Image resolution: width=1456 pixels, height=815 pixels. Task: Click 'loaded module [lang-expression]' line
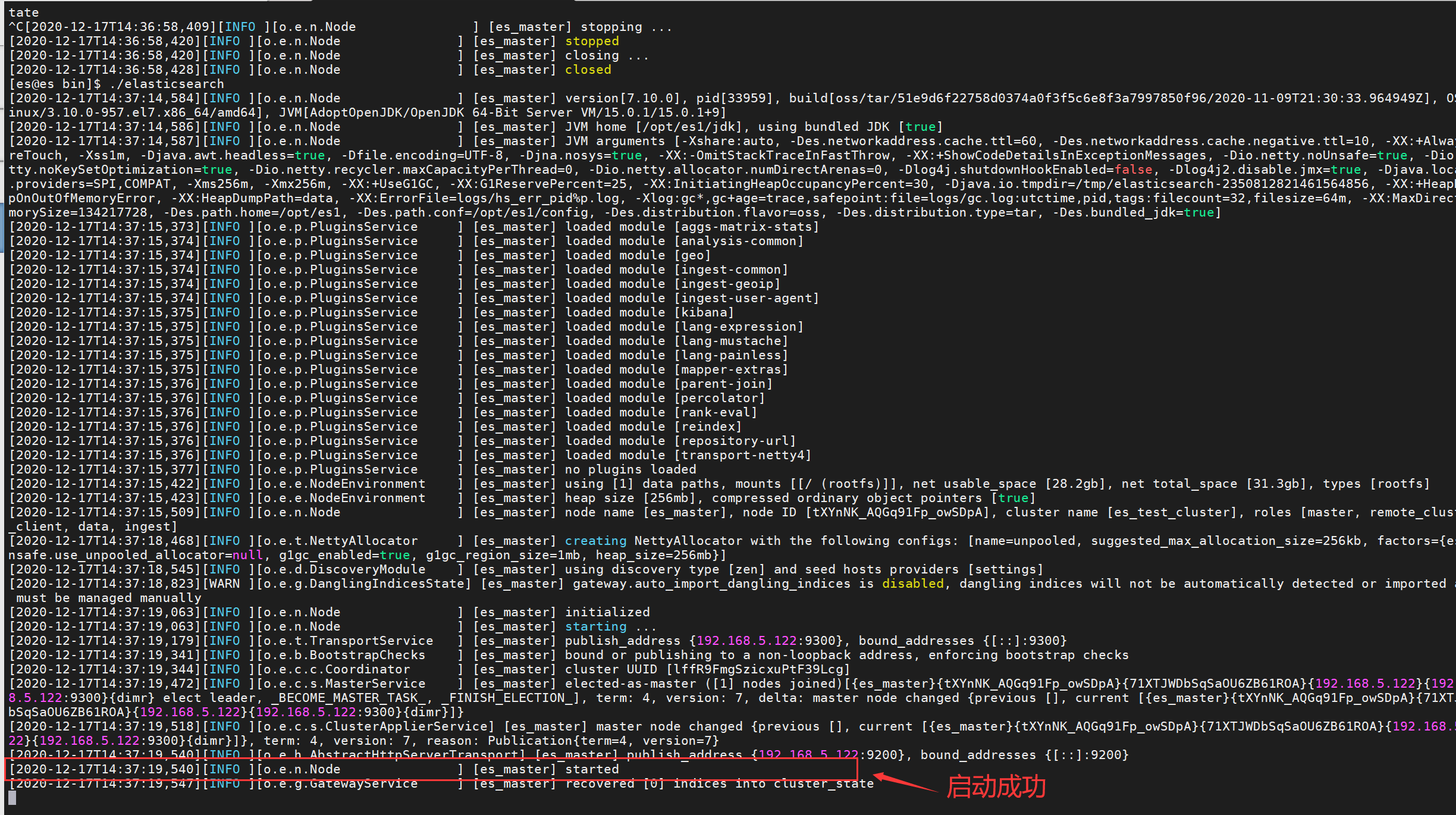[x=684, y=327]
